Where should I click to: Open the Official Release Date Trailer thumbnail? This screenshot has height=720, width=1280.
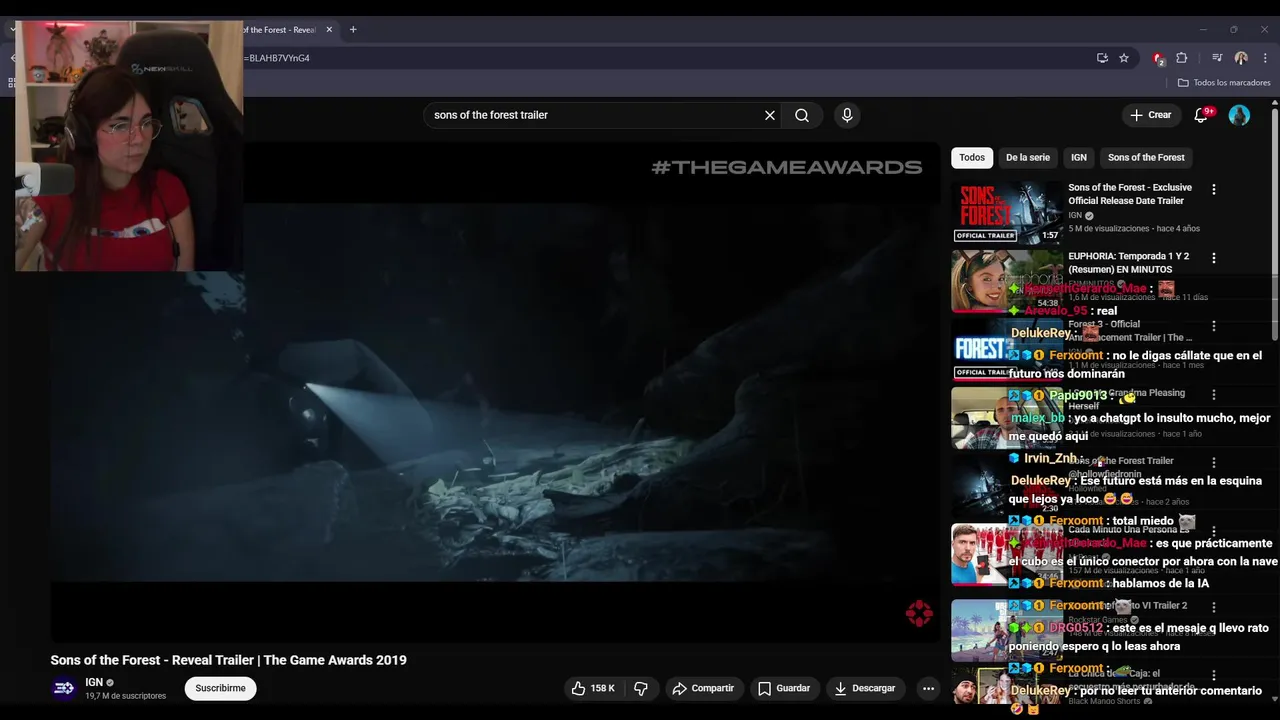coord(1007,212)
